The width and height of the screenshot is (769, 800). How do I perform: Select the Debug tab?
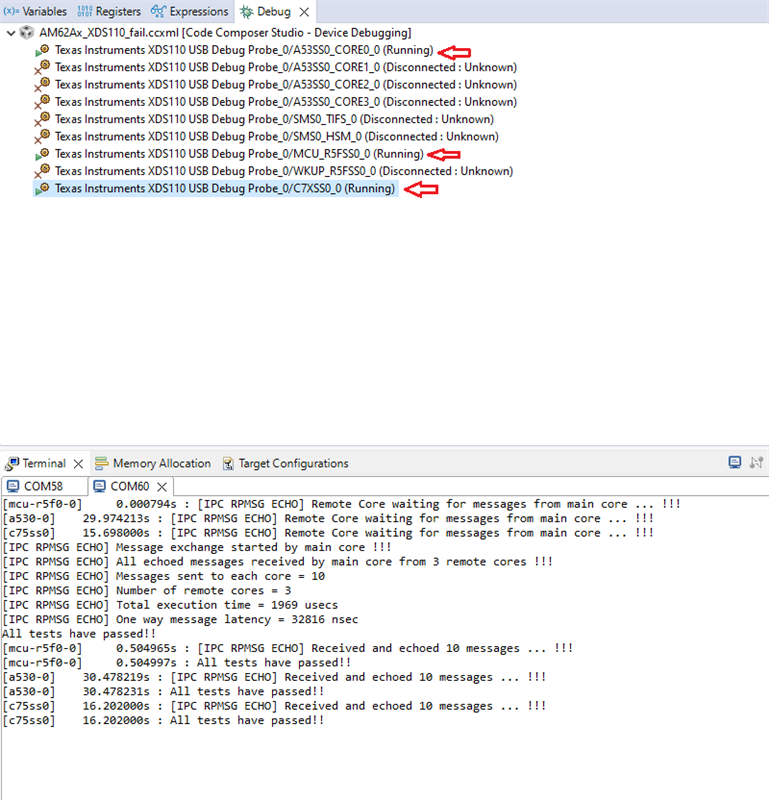click(x=265, y=11)
